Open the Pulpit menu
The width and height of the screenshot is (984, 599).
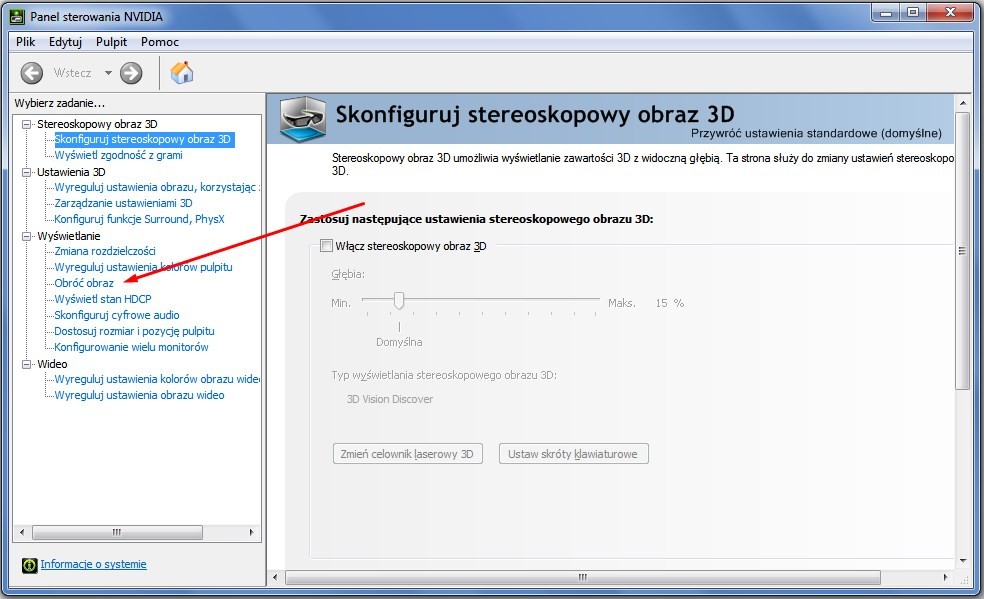click(111, 42)
